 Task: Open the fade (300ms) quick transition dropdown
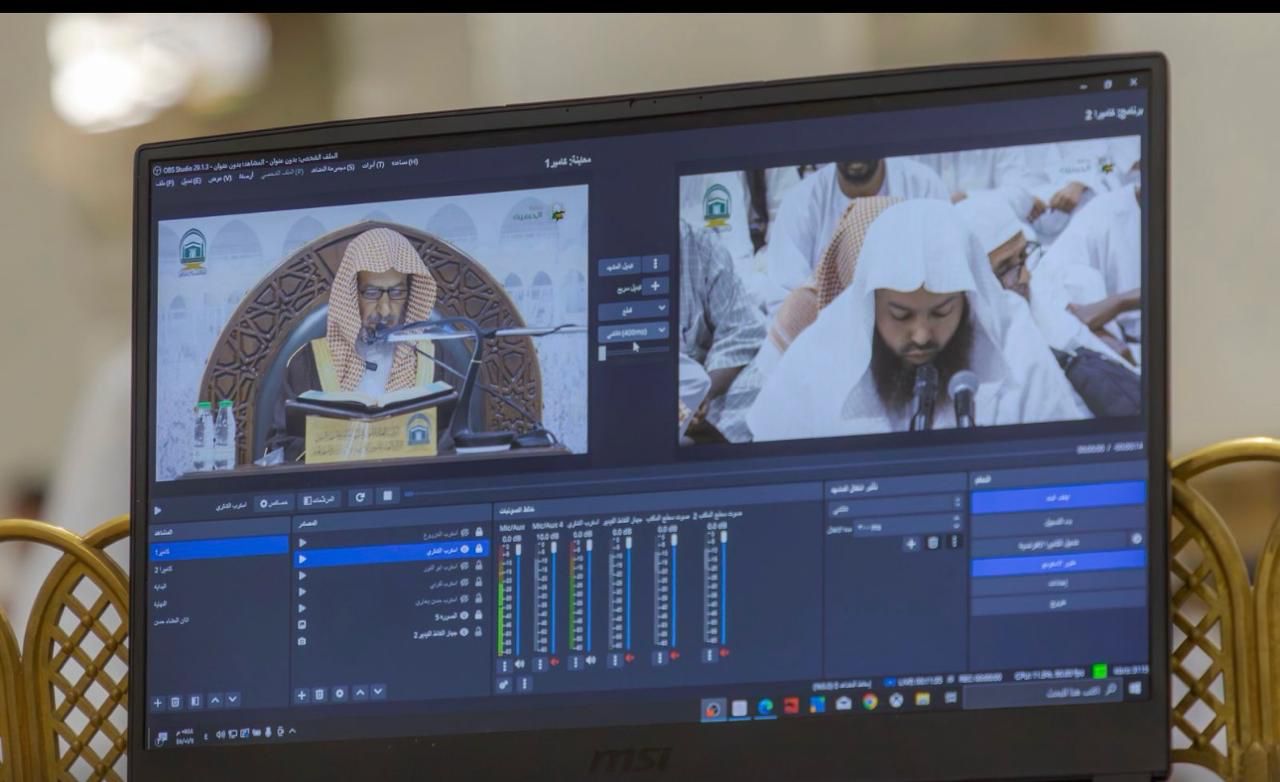[x=633, y=333]
